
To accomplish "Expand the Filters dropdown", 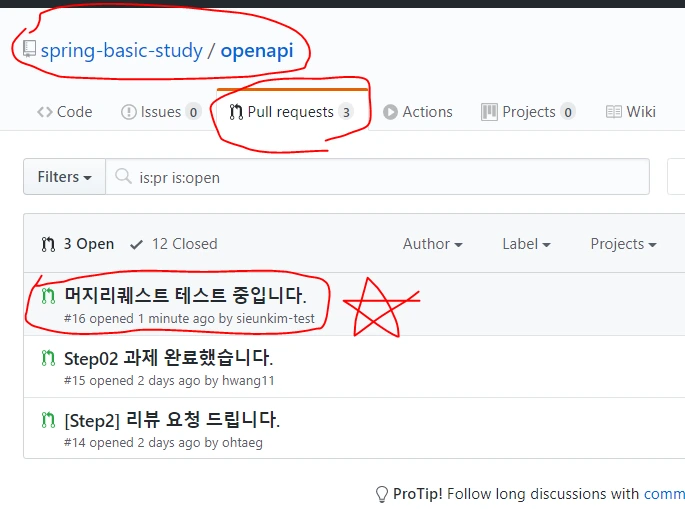I will (65, 177).
